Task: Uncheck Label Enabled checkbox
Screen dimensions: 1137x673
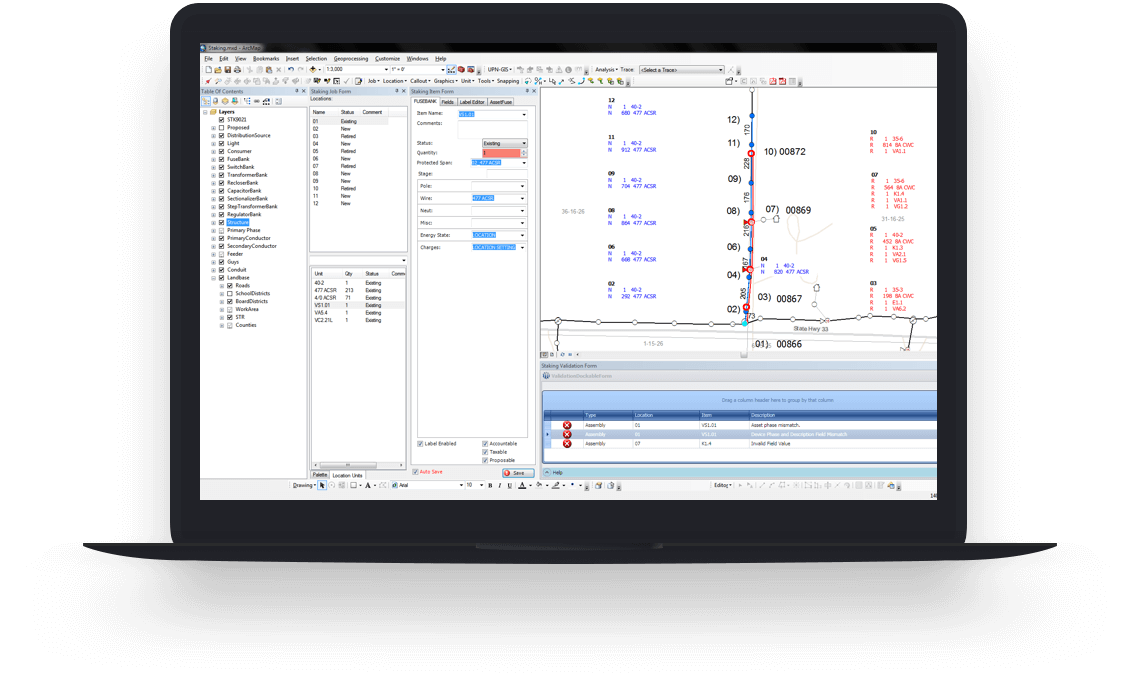Action: point(420,443)
